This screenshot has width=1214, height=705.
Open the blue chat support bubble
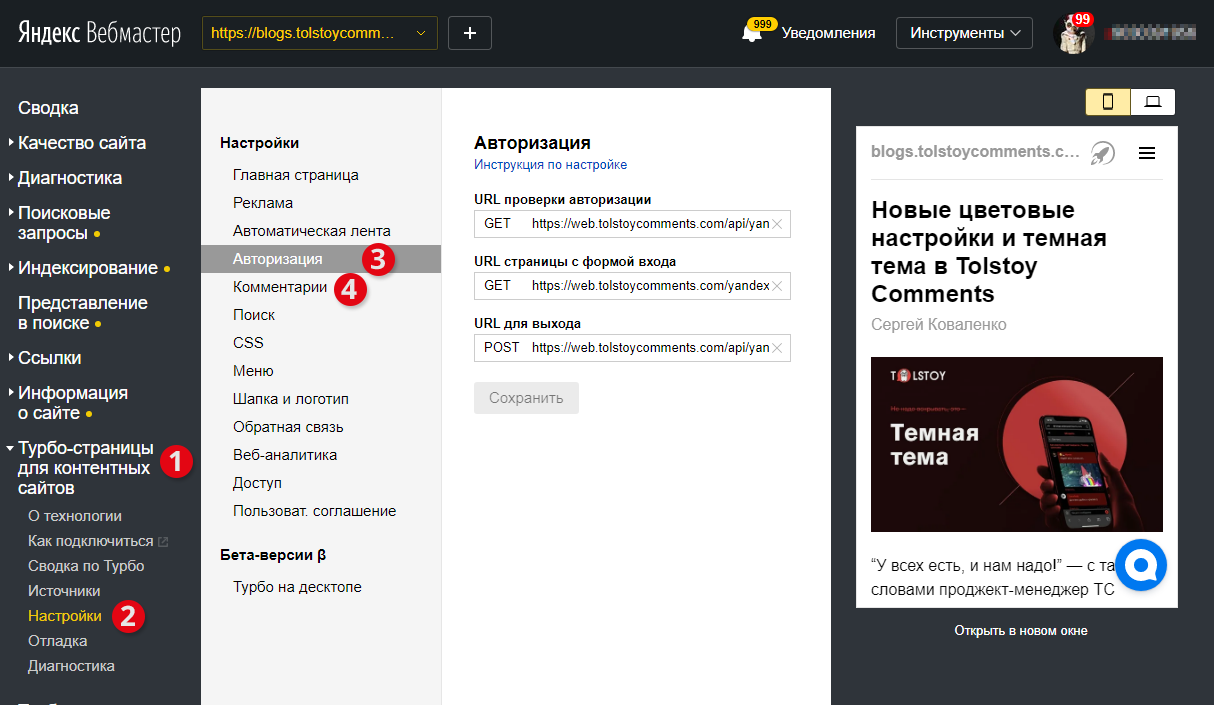click(x=1142, y=566)
